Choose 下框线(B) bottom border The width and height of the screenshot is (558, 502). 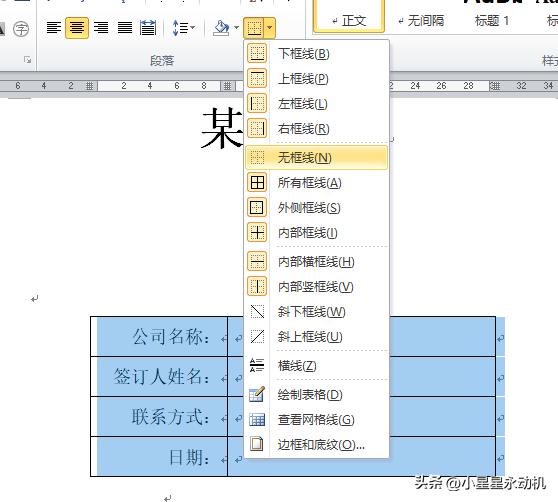click(x=317, y=54)
